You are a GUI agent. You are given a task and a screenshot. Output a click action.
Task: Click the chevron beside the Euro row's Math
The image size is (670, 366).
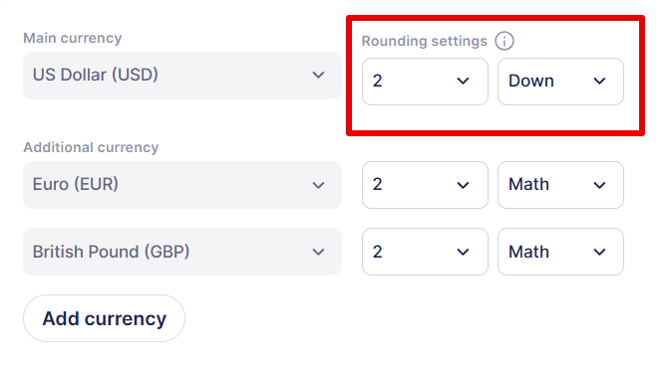(599, 185)
